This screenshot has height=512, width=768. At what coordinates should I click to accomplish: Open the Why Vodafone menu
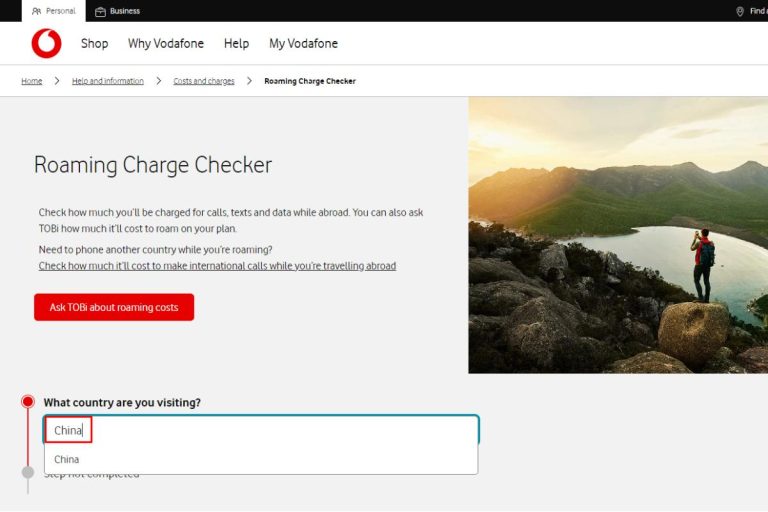[x=165, y=44]
